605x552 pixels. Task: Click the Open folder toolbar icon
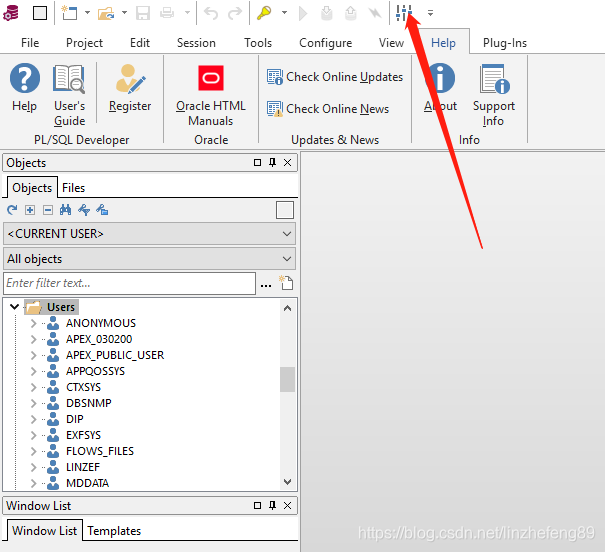click(106, 13)
